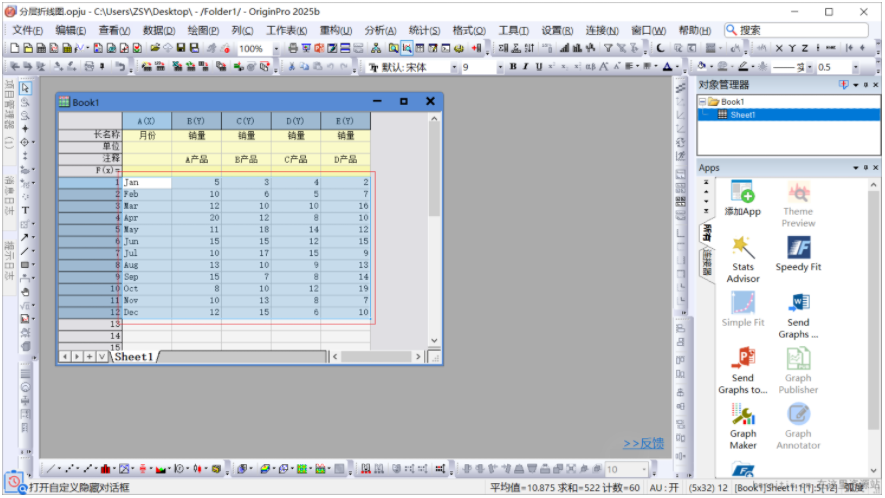885x498 pixels.
Task: Click the Italic formatting button
Action: (525, 67)
